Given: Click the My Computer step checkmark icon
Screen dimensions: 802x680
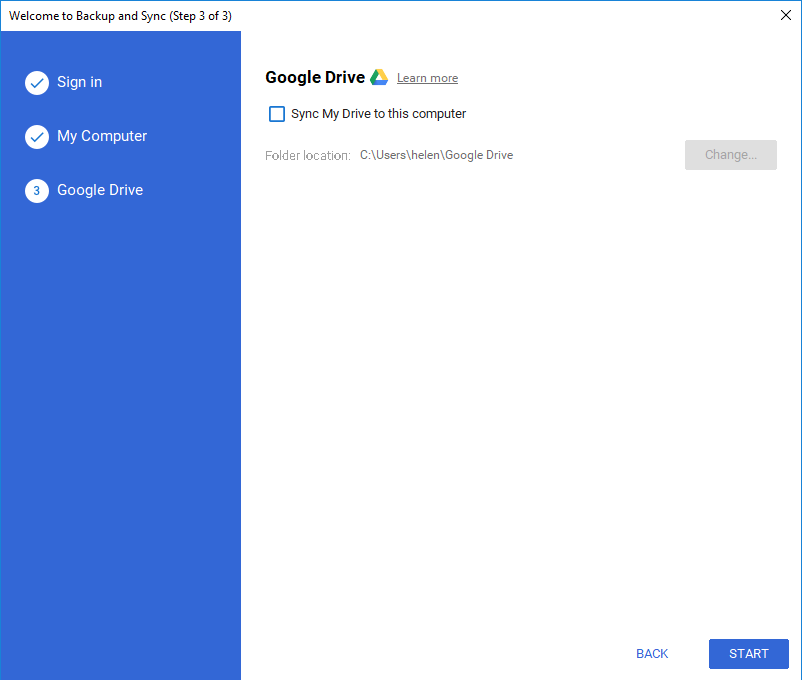Looking at the screenshot, I should coord(37,137).
